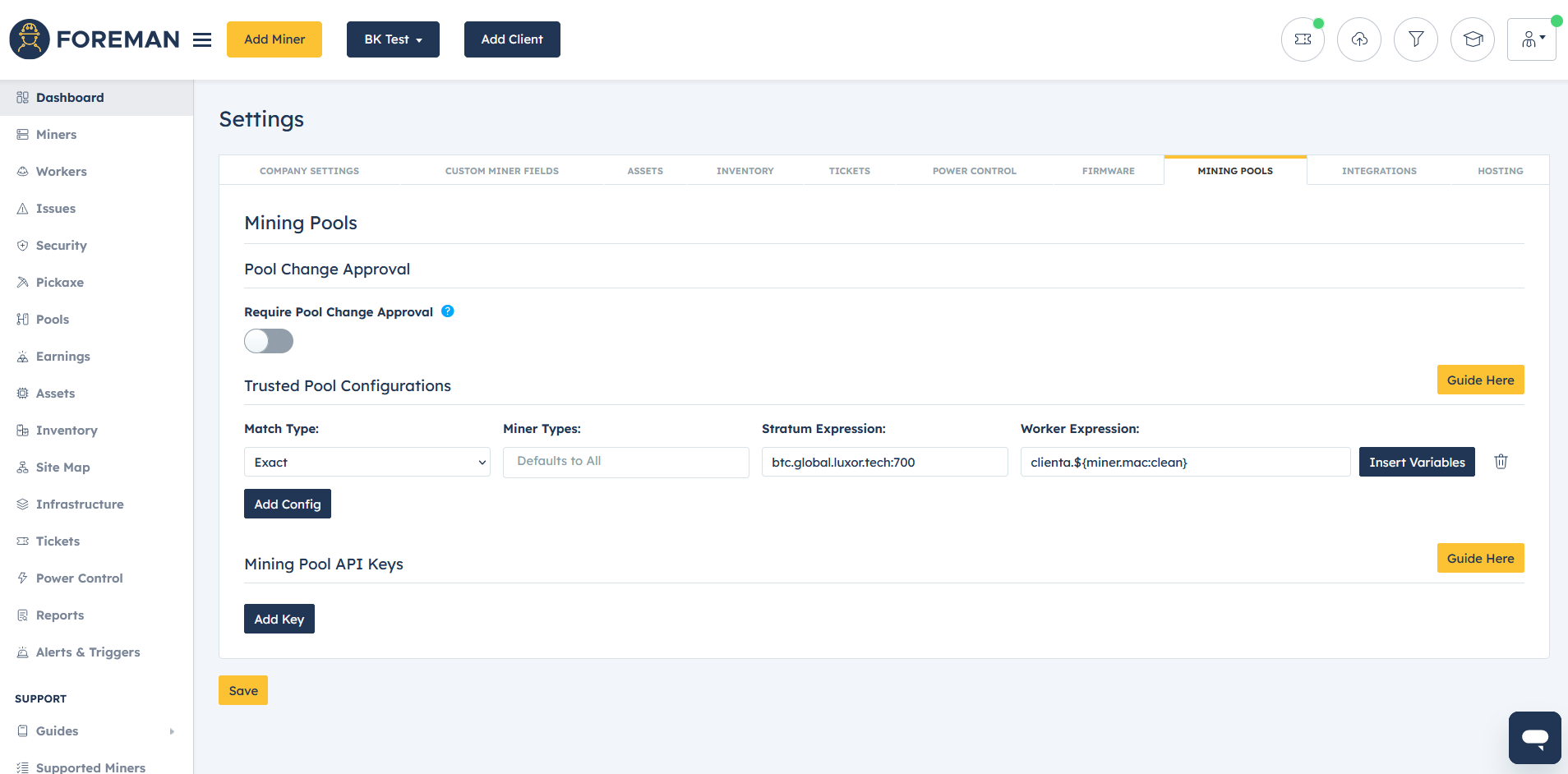The width and height of the screenshot is (1568, 774).
Task: Click the trash icon next to Worker Expression
Action: coord(1501,462)
